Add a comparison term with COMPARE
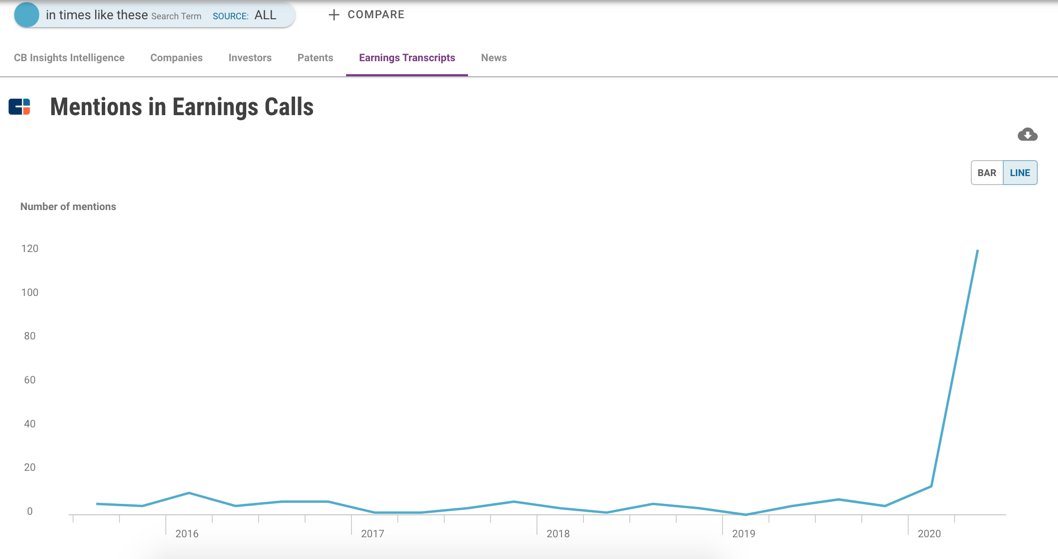This screenshot has height=559, width=1058. click(x=376, y=15)
